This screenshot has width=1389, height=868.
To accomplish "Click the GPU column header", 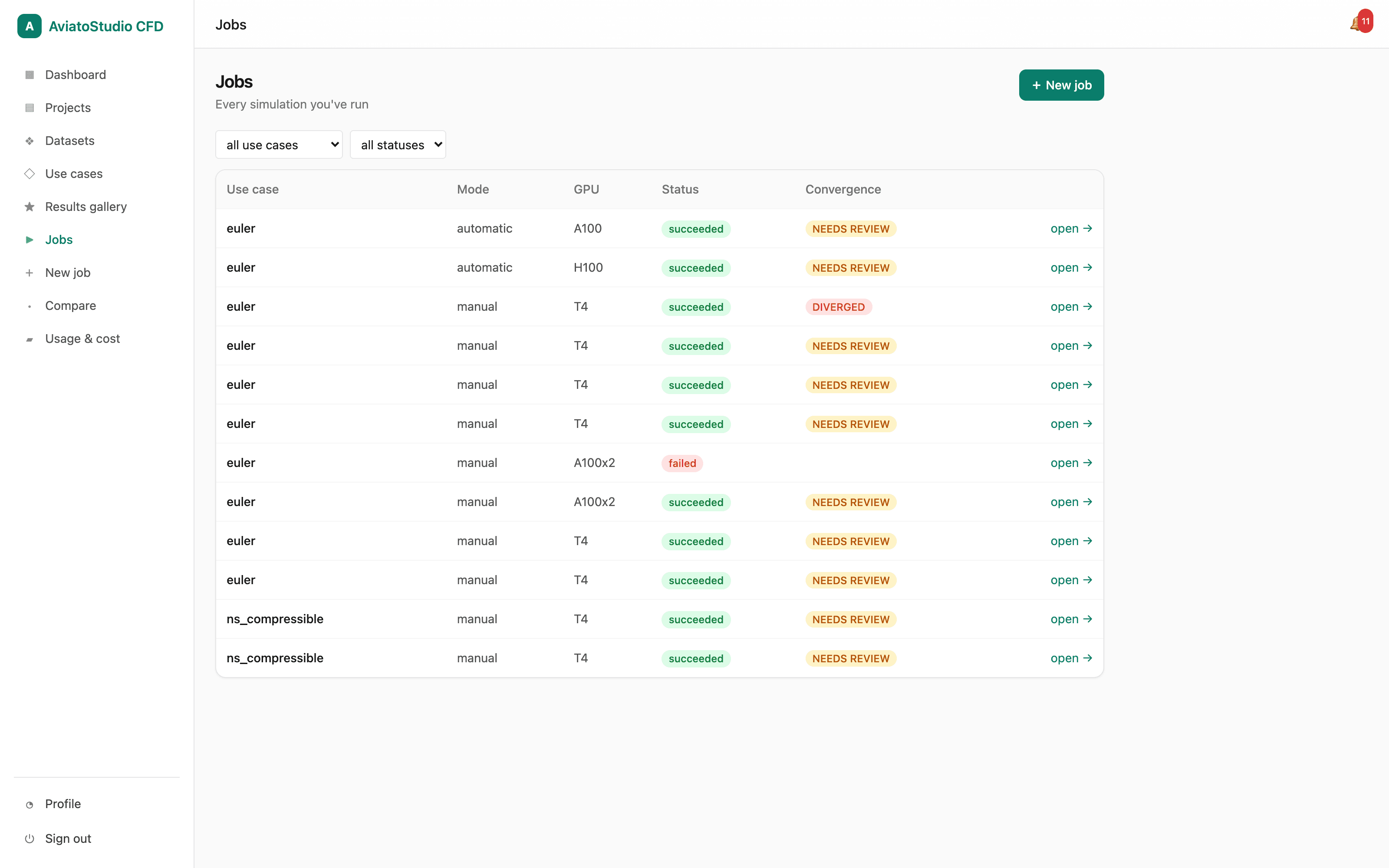I will pyautogui.click(x=586, y=190).
